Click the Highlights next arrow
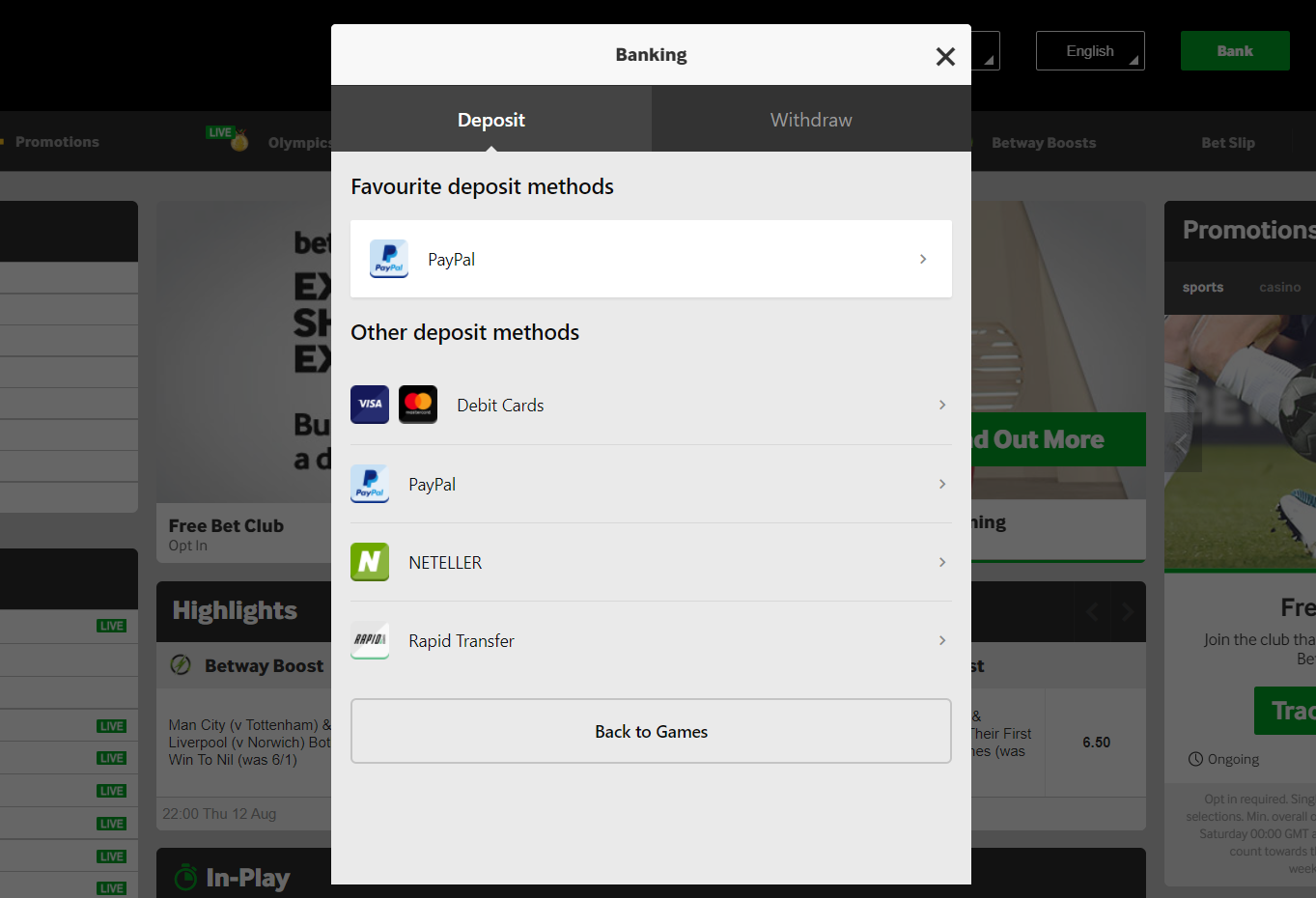The width and height of the screenshot is (1316, 898). [1127, 611]
